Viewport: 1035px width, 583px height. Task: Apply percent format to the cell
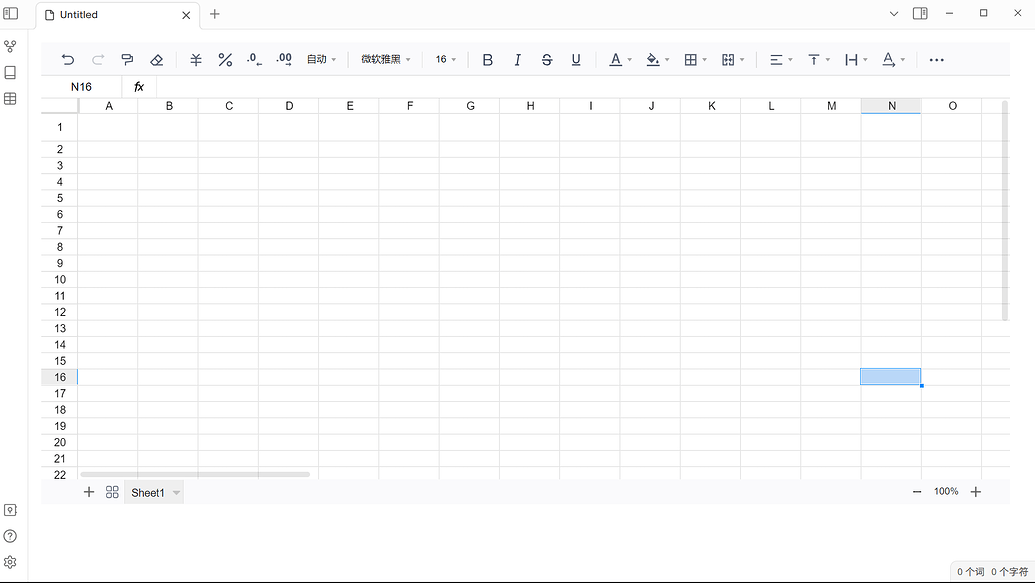point(225,60)
